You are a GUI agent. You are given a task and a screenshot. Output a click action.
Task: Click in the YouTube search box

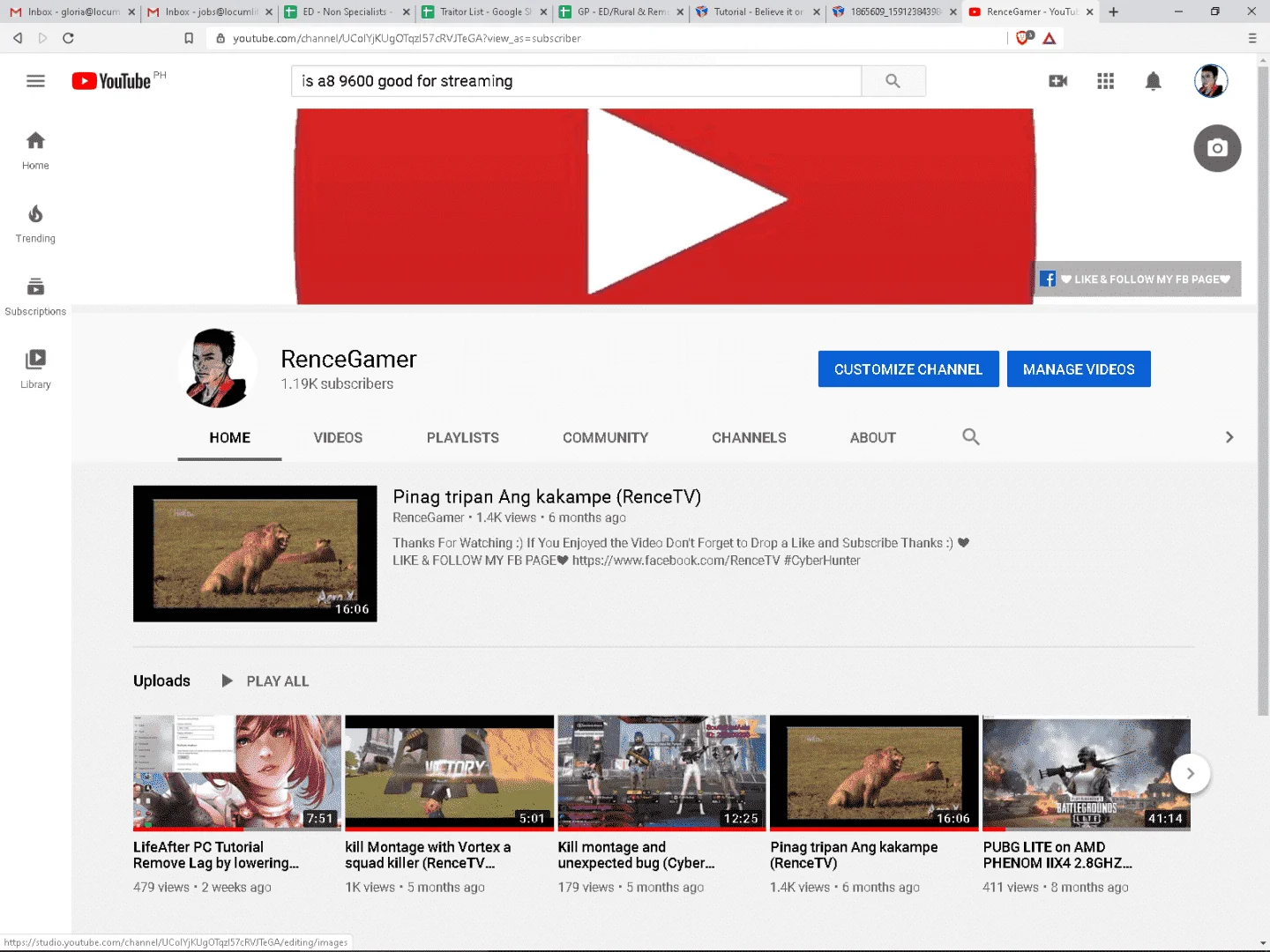[576, 81]
